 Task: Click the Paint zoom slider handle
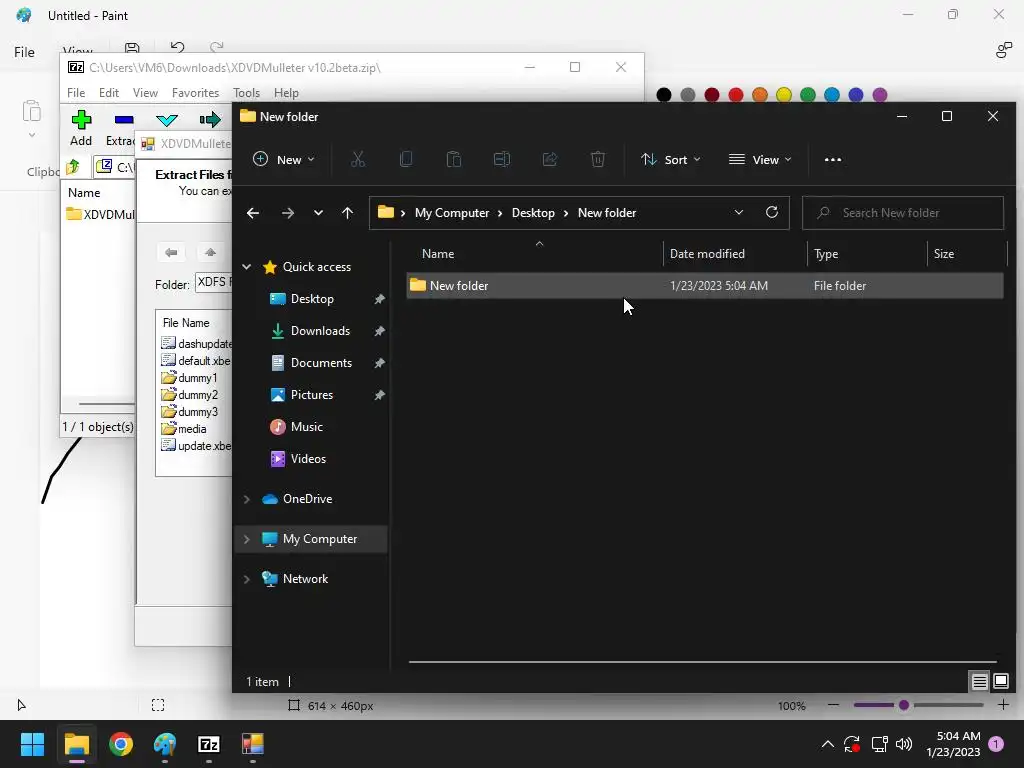click(x=904, y=705)
